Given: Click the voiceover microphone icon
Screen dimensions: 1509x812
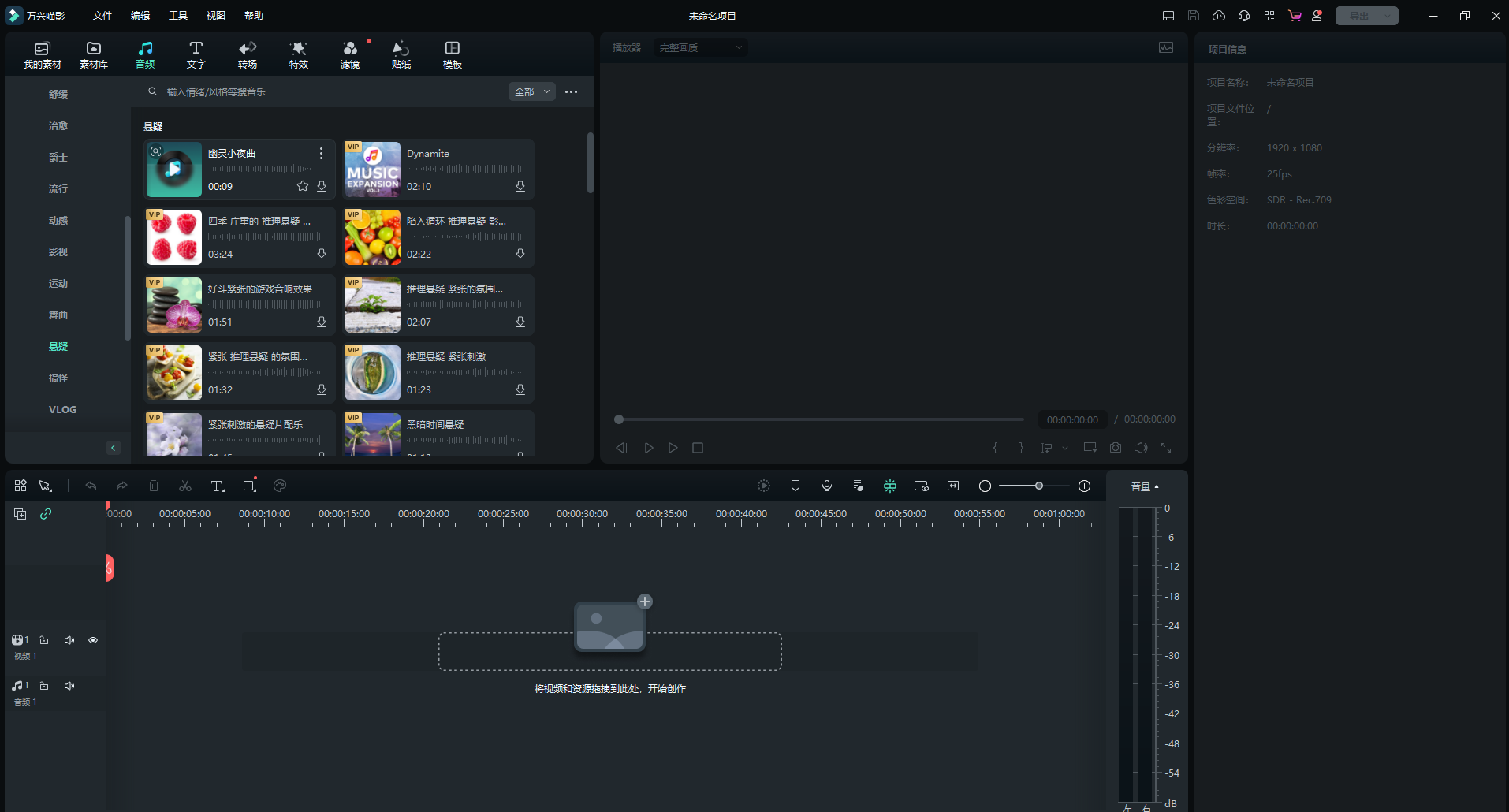Looking at the screenshot, I should 827,486.
